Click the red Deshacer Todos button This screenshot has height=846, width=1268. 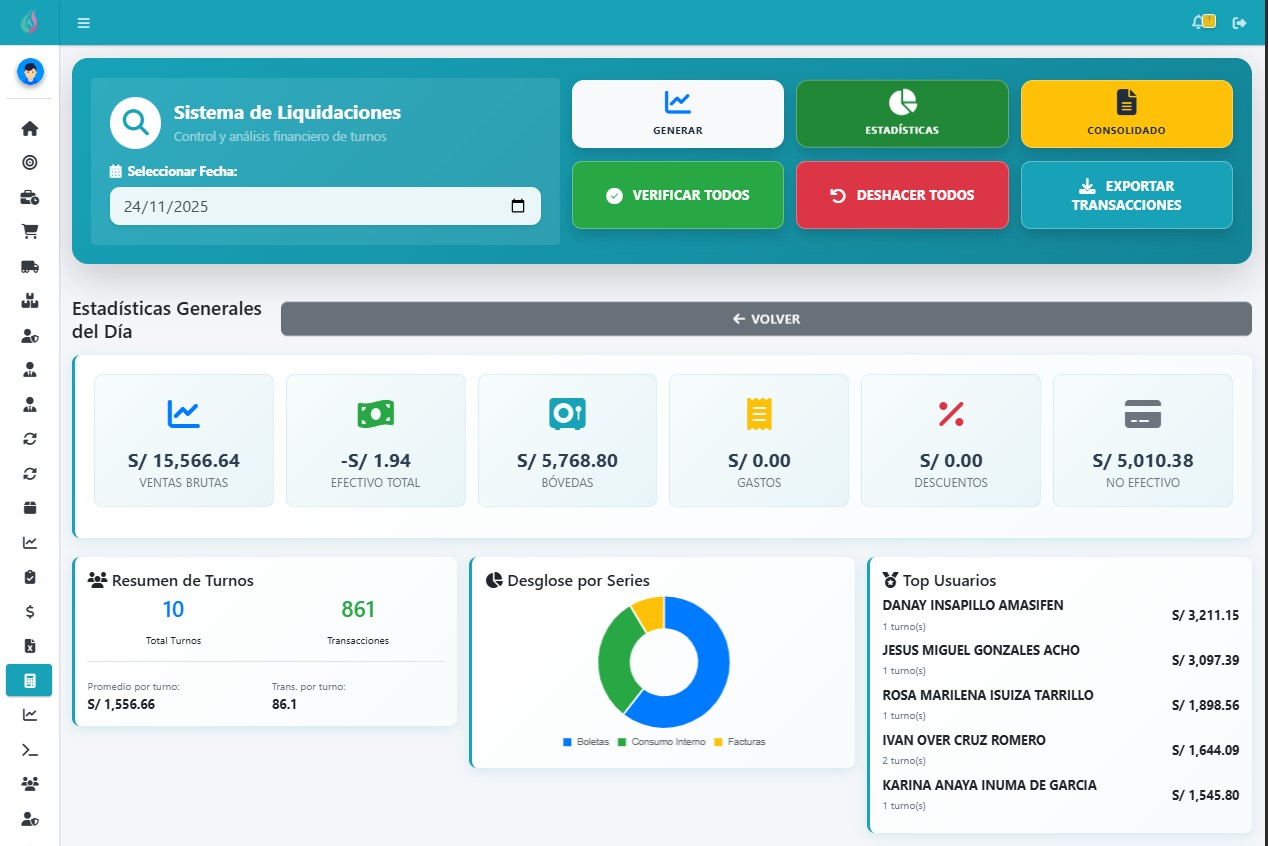(x=902, y=195)
